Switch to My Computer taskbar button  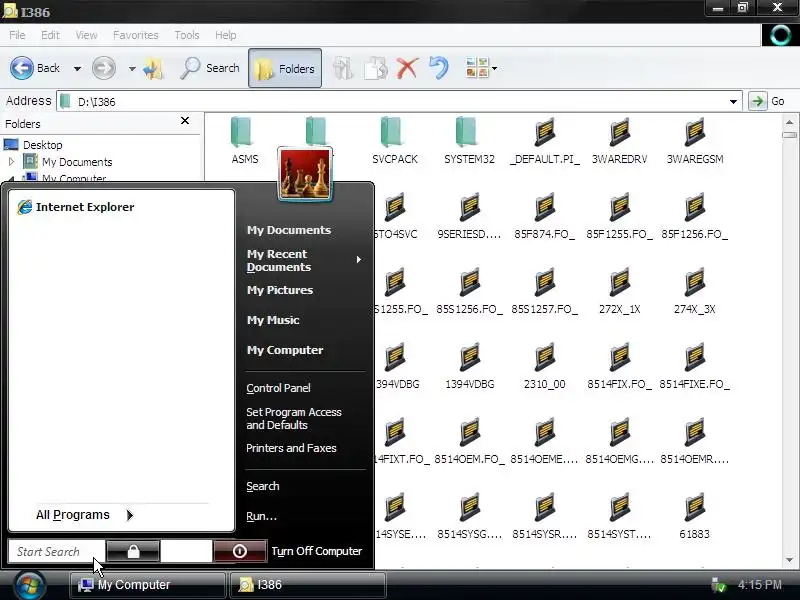148,585
